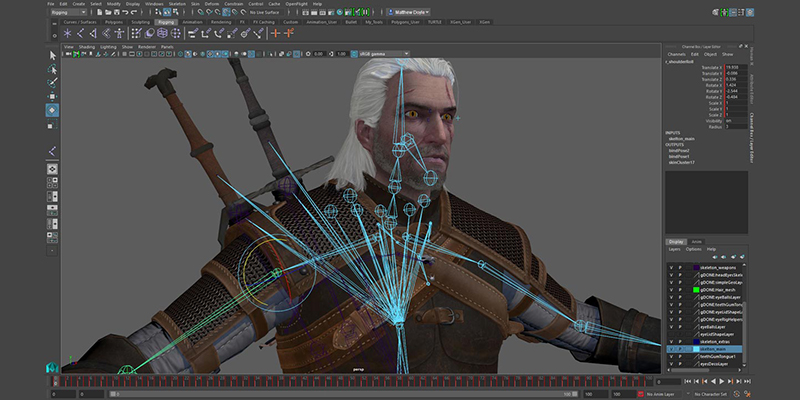Image resolution: width=800 pixels, height=400 pixels.
Task: Open the Rigging menu set dropdown
Action: coord(68,12)
